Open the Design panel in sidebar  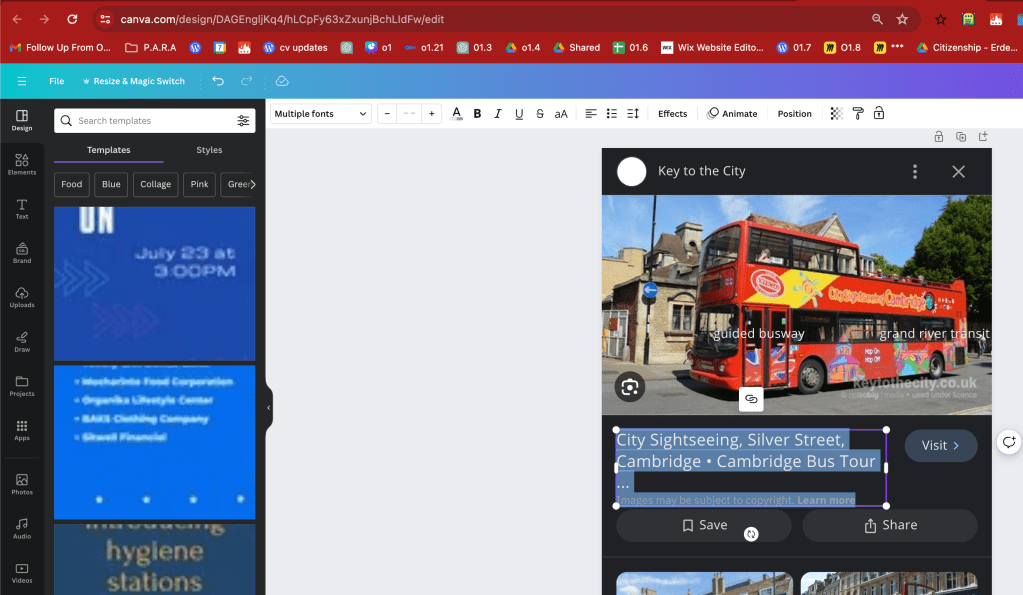(x=22, y=120)
